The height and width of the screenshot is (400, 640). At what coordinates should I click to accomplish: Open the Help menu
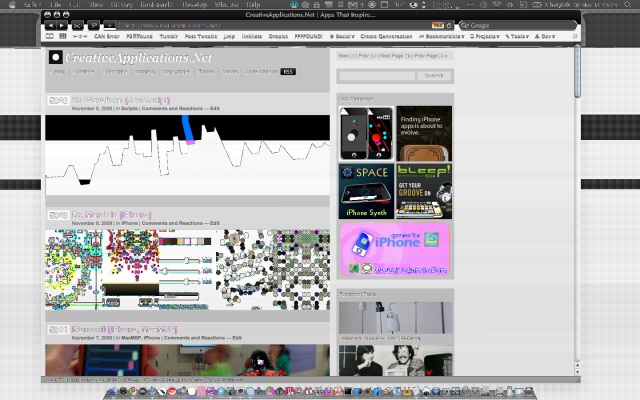[253, 4]
